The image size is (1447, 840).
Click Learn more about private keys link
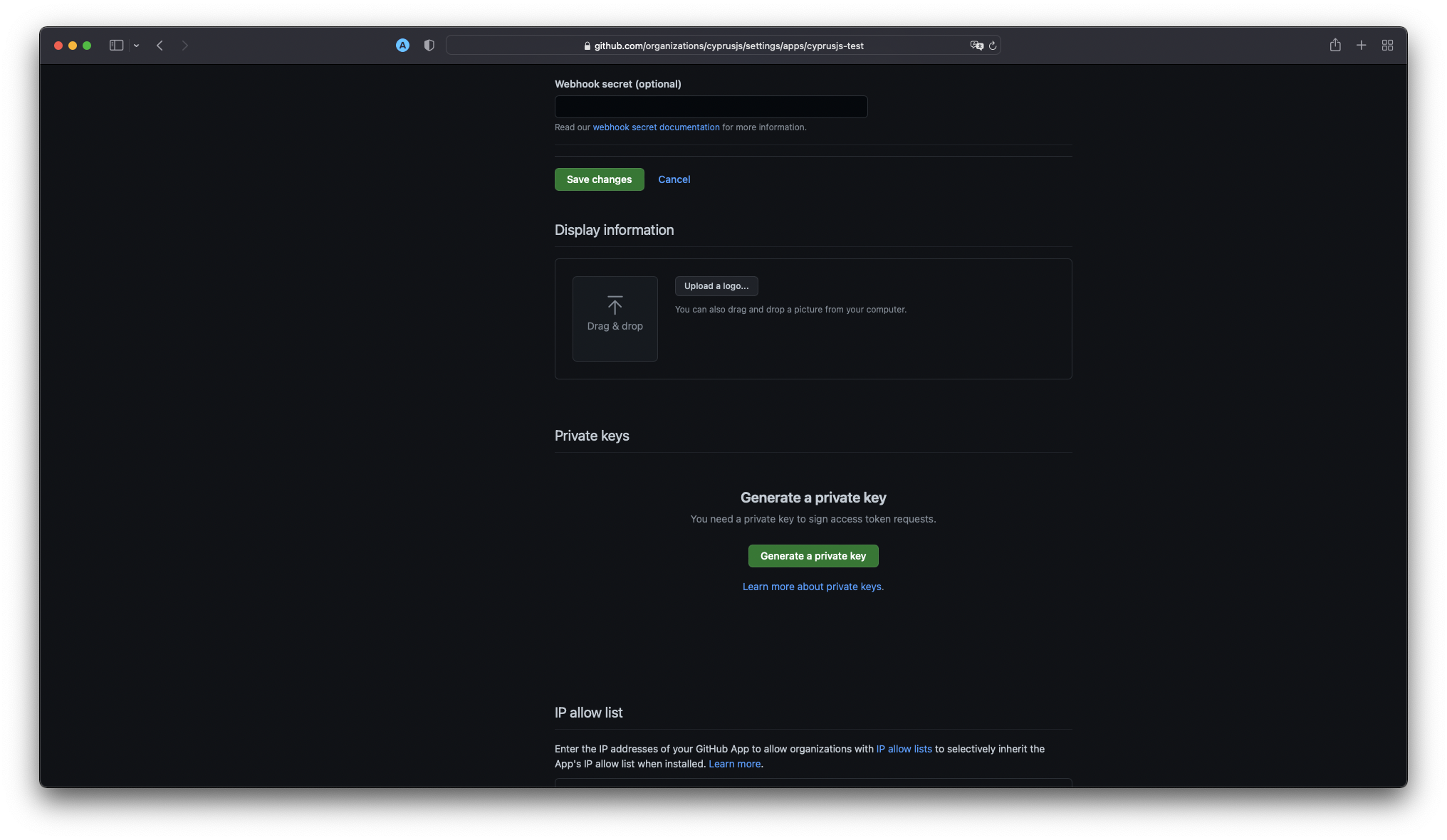coord(813,586)
